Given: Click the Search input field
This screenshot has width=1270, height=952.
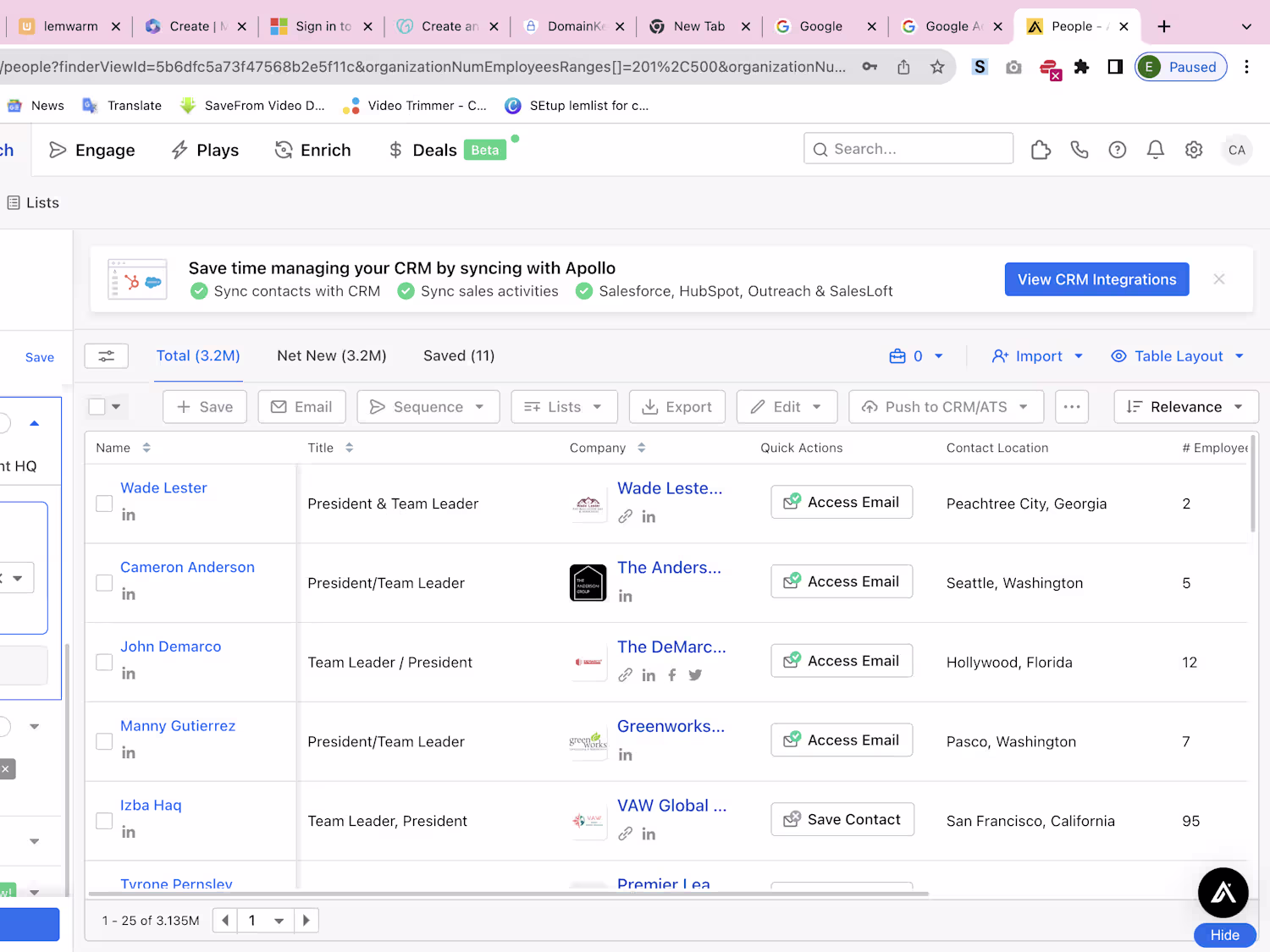Looking at the screenshot, I should [908, 149].
